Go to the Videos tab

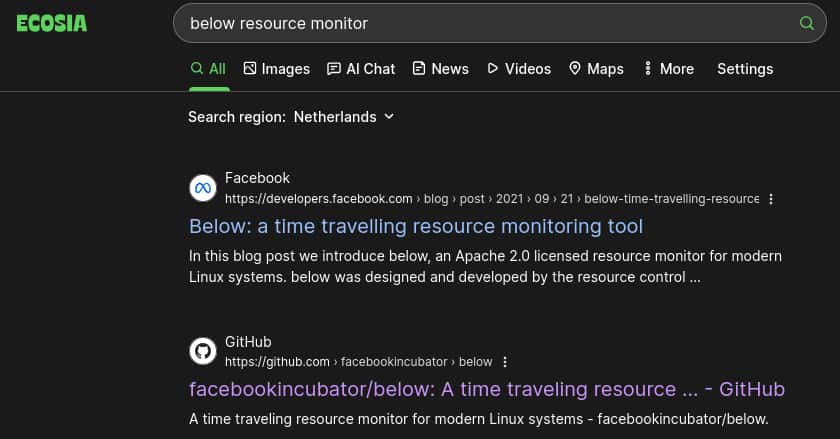(x=519, y=69)
